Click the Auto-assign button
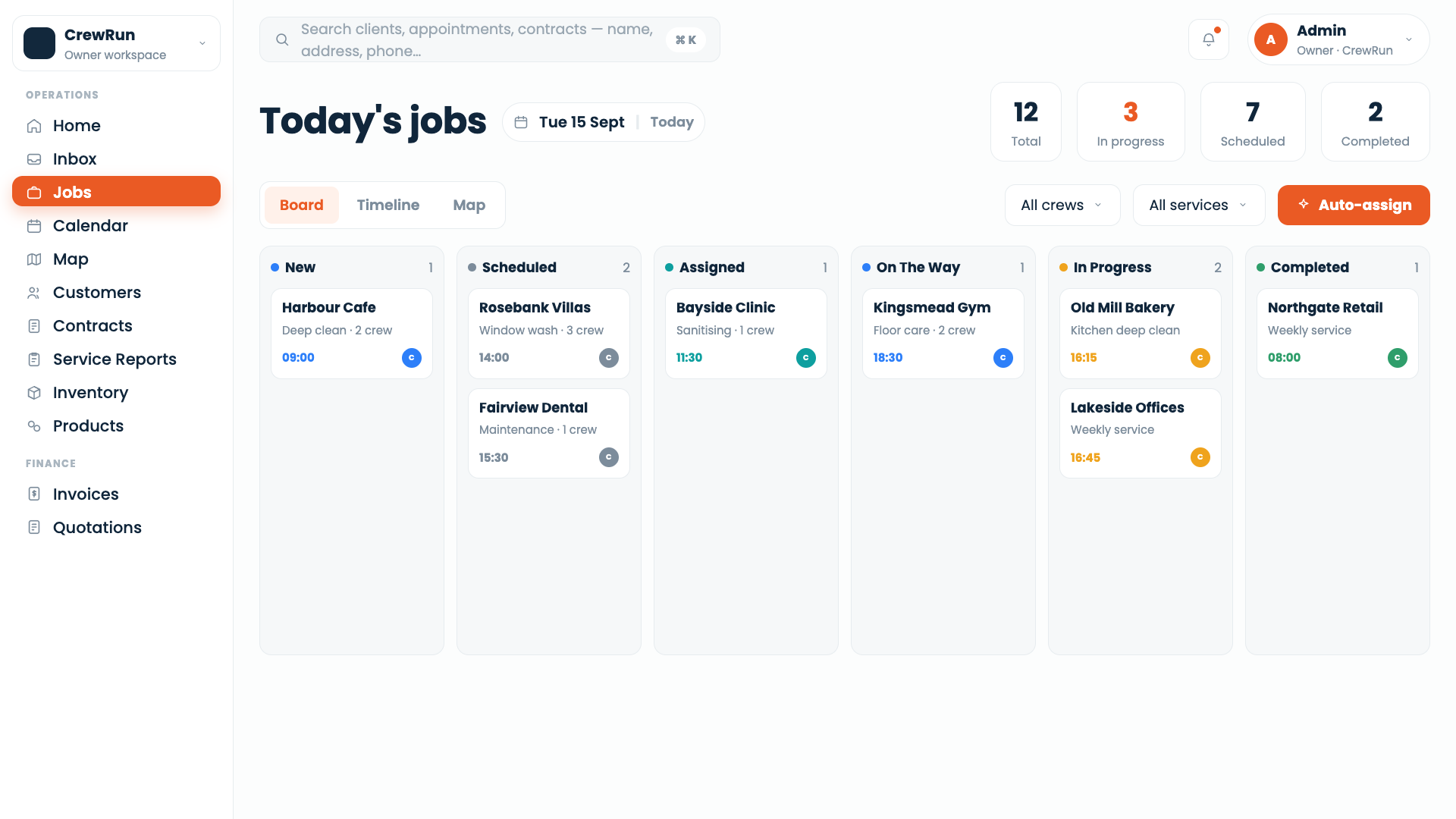This screenshot has height=819, width=1456. 1354,206
